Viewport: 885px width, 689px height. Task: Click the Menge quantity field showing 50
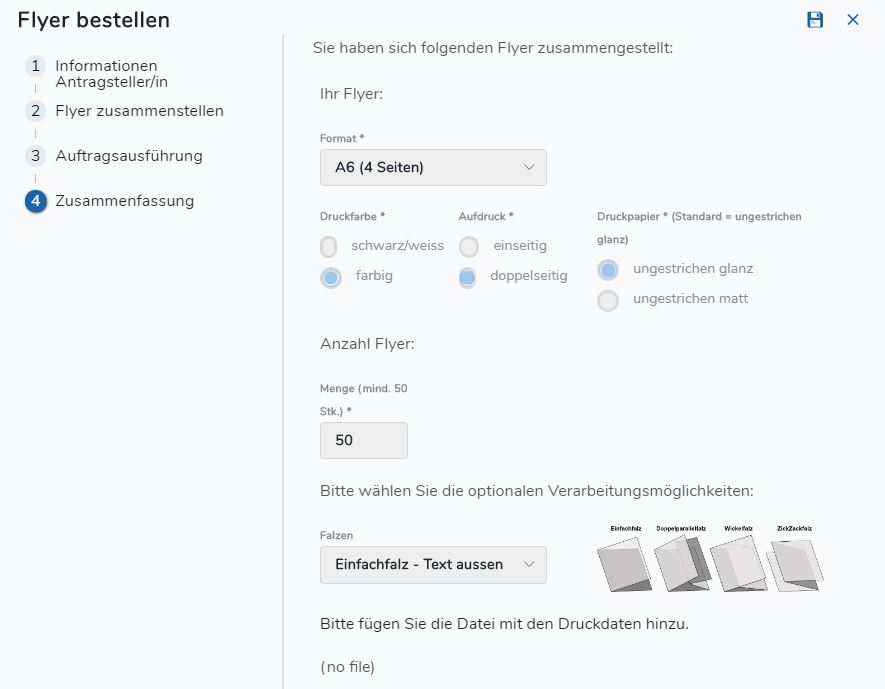(x=363, y=440)
